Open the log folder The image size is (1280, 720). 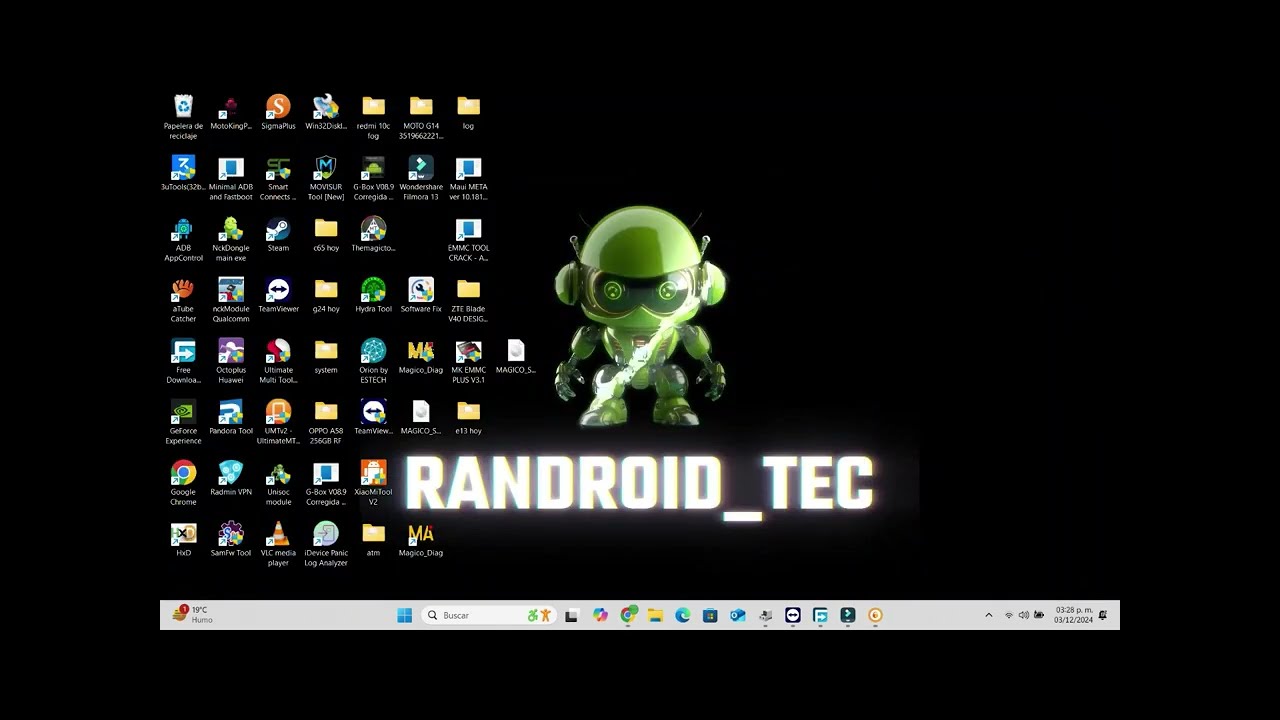468,112
